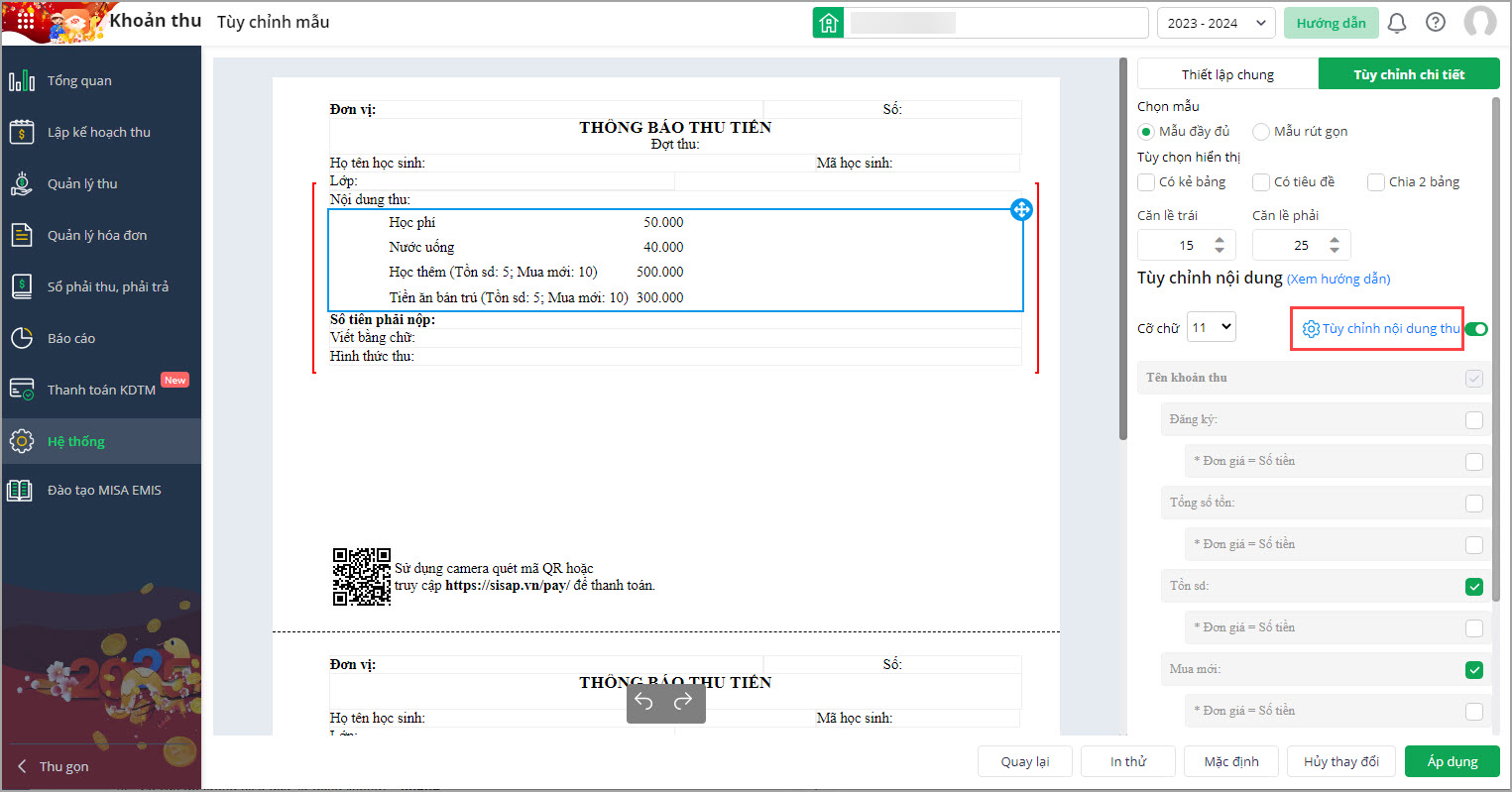Click the green home icon in header
The width and height of the screenshot is (1512, 792).
pos(828,23)
